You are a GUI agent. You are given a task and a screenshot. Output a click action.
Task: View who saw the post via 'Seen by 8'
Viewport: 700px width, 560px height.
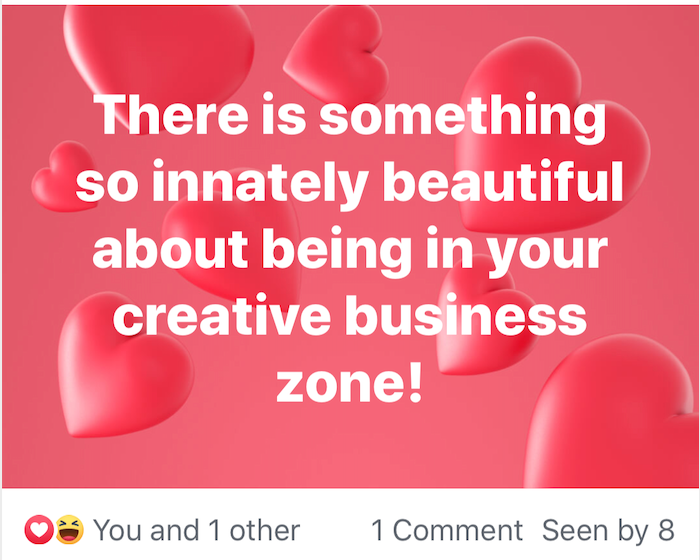point(608,531)
